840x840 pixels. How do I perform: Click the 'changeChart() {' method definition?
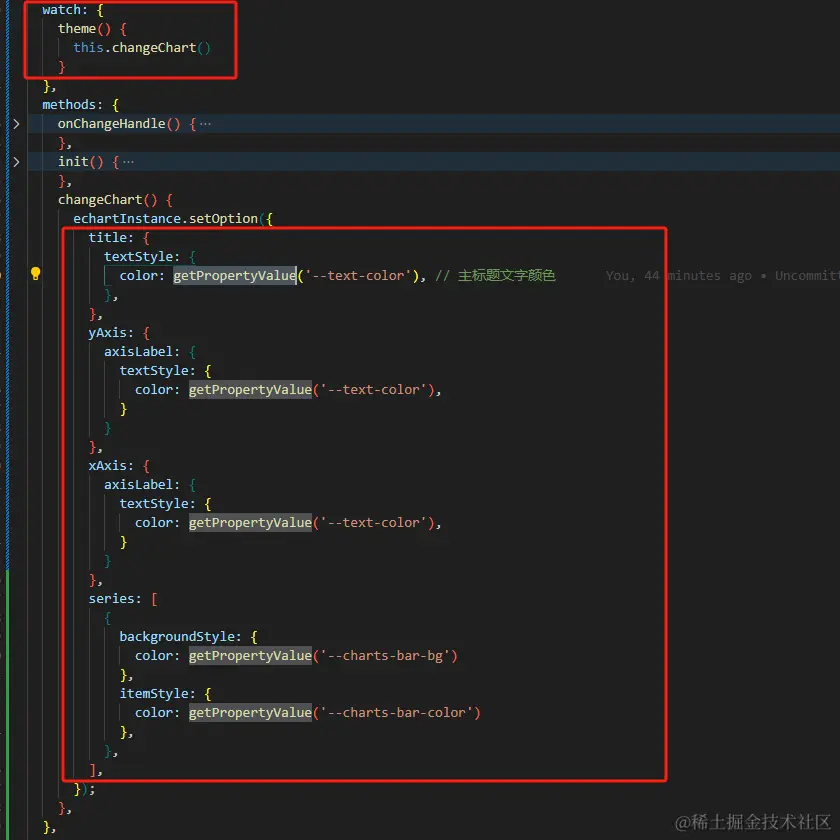point(115,200)
